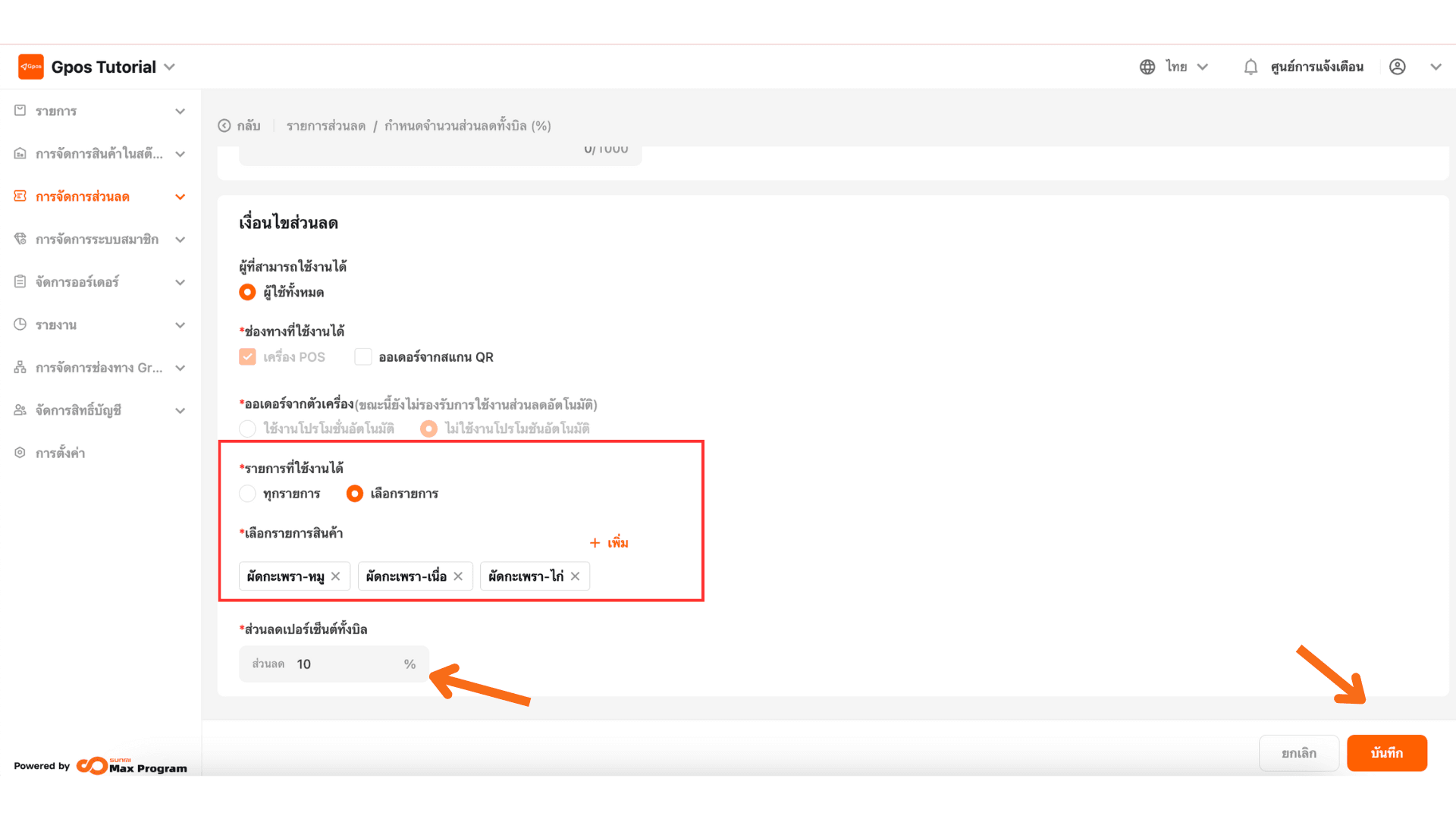This screenshot has height=819, width=1456.
Task: Remove the ผัดกะเพรา-เนื้อ tag
Action: tap(458, 576)
